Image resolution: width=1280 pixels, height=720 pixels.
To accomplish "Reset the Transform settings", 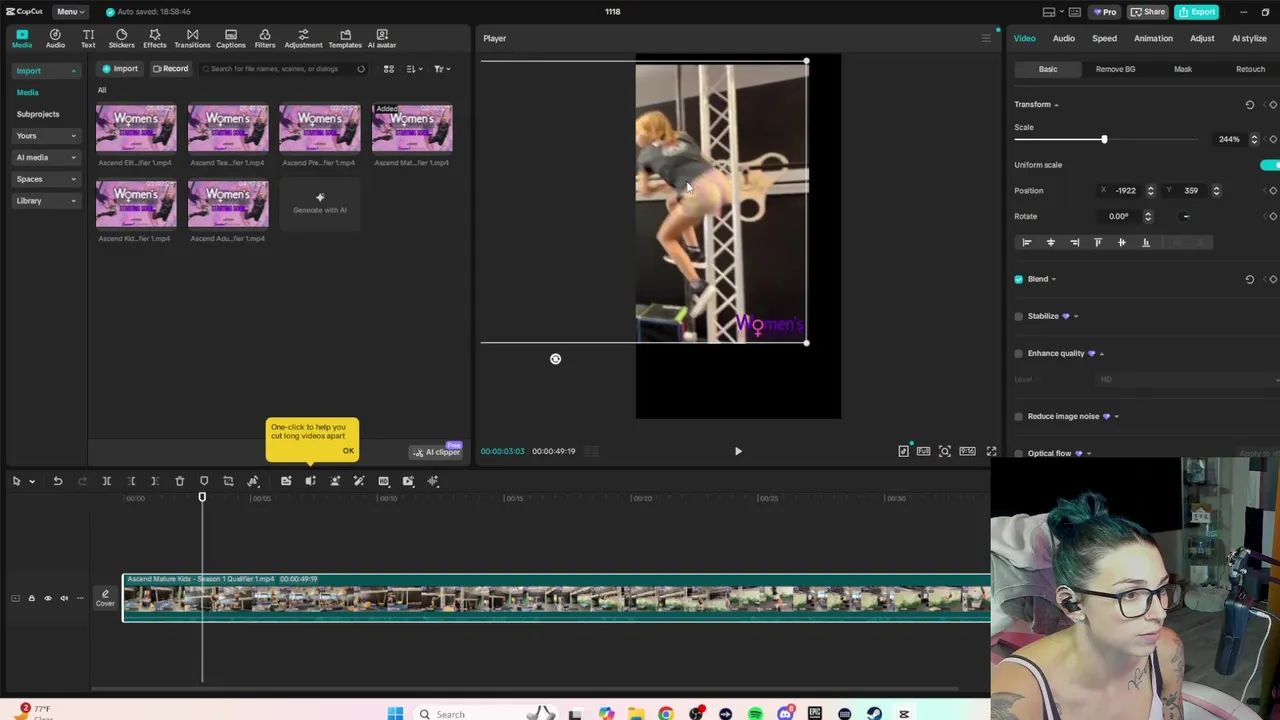I will pos(1249,104).
